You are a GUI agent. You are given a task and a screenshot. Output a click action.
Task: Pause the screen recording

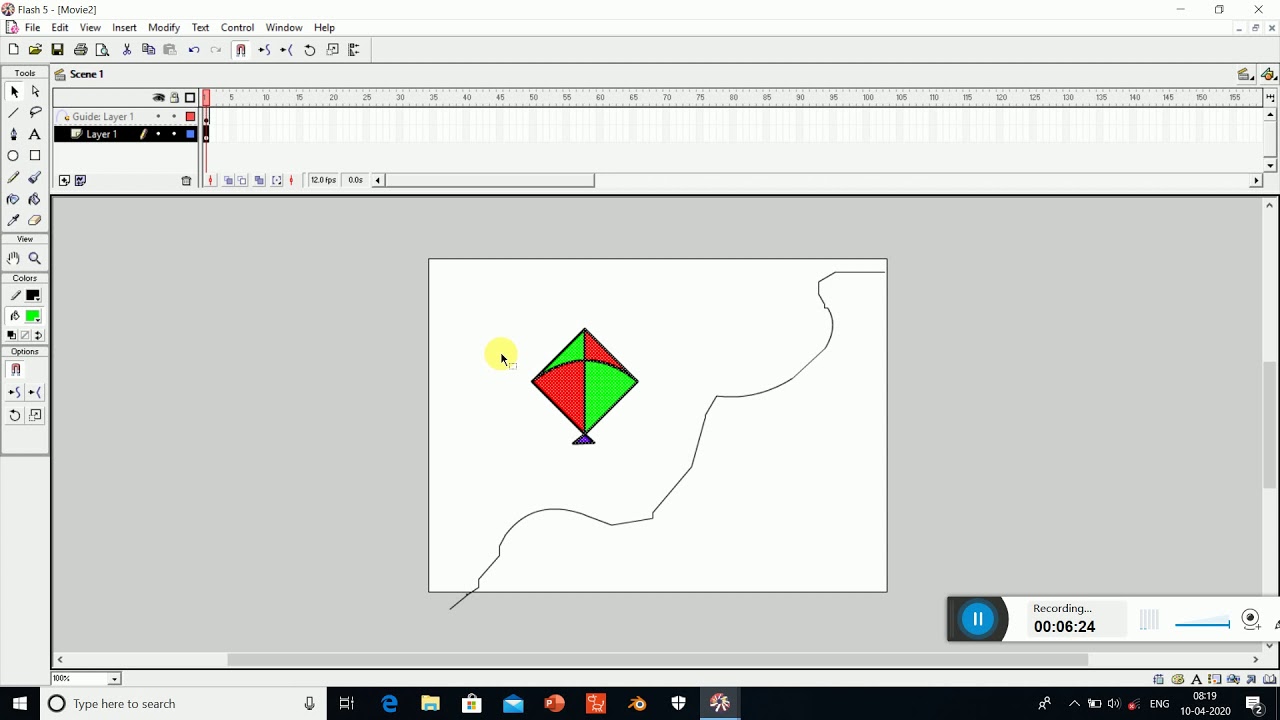click(978, 619)
